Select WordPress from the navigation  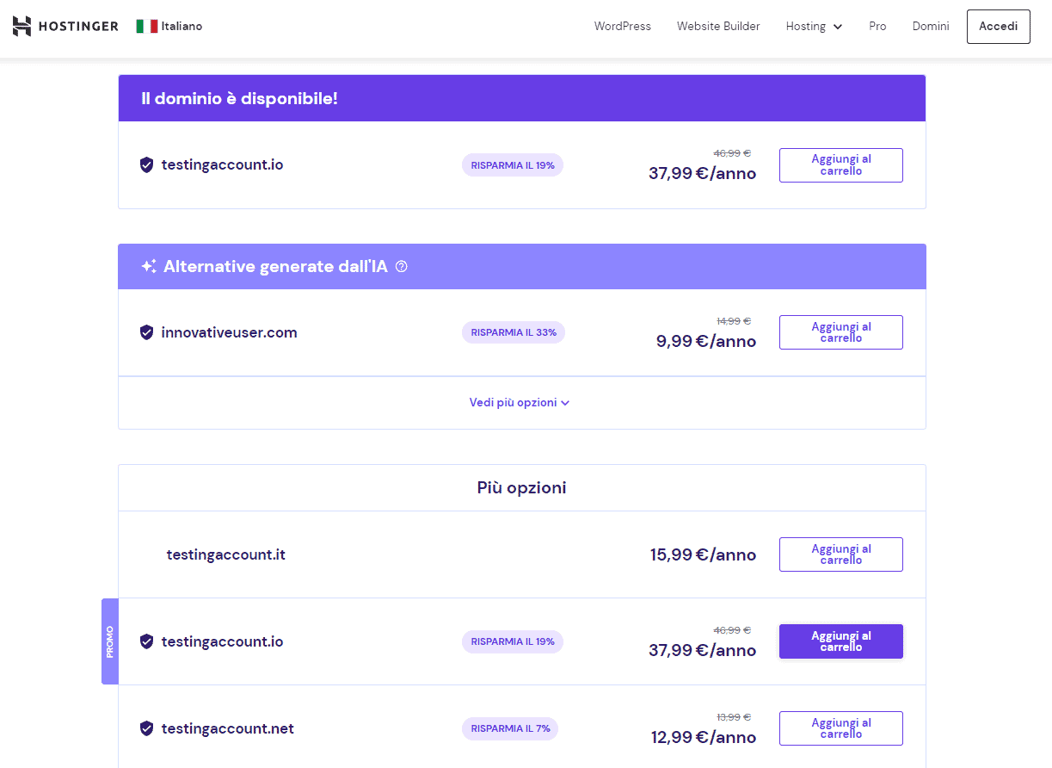pos(622,26)
